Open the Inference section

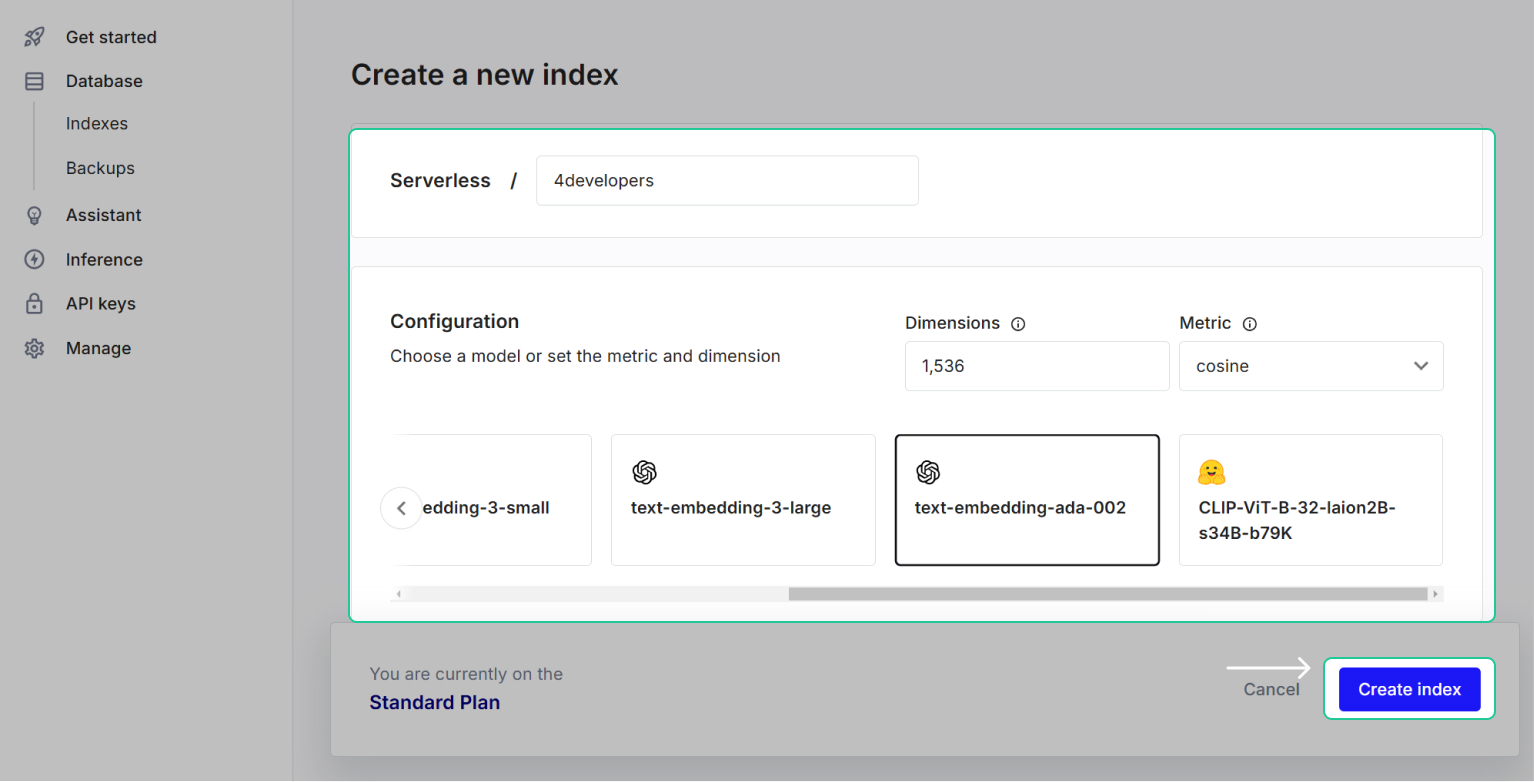[104, 259]
